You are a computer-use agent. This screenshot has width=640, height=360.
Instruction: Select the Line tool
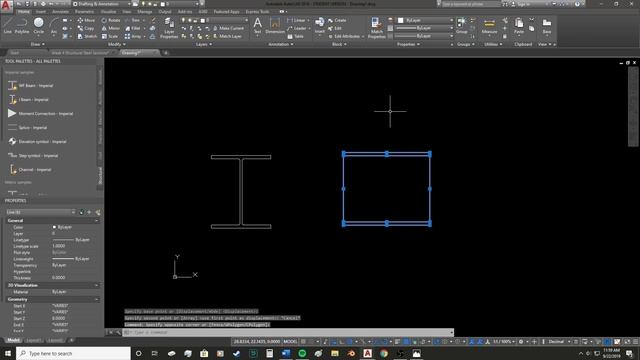pos(8,25)
